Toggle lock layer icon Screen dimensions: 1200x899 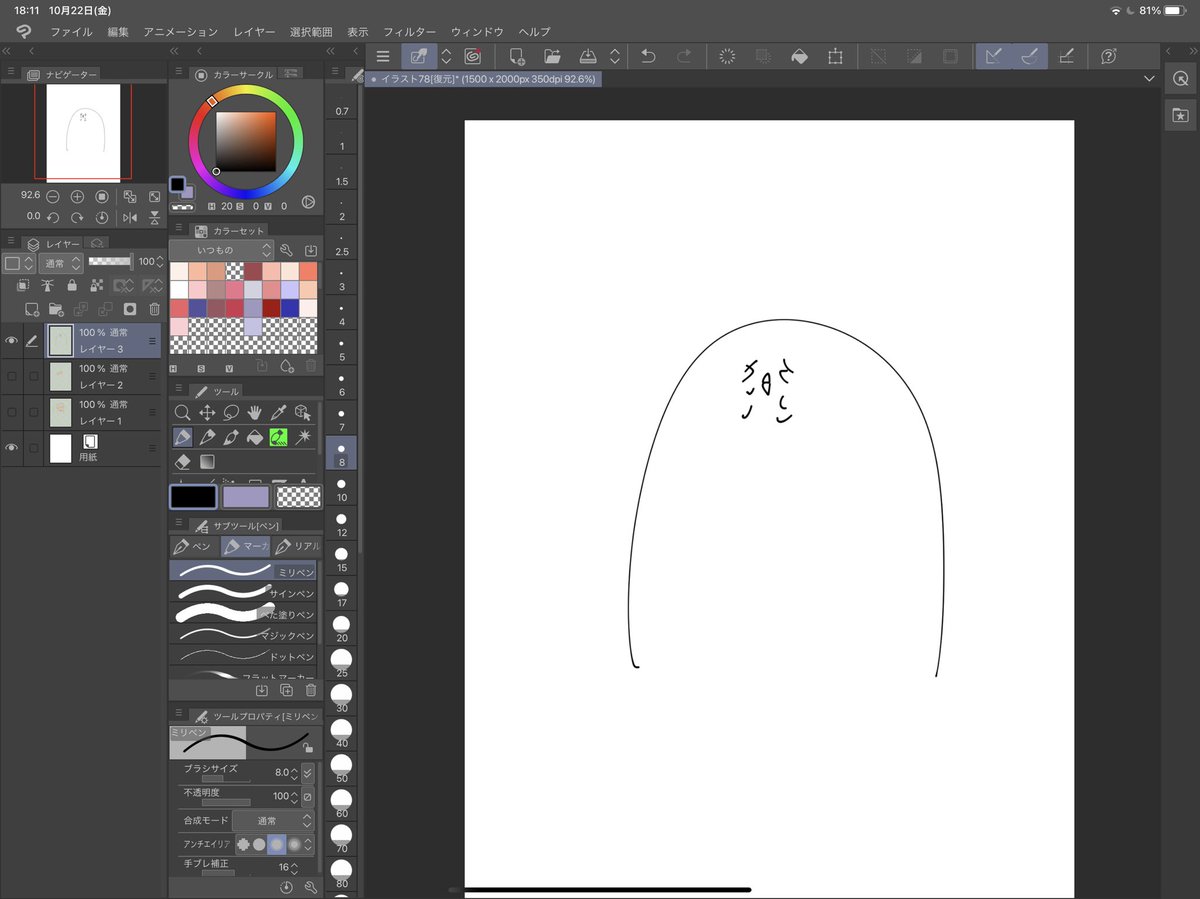point(72,286)
